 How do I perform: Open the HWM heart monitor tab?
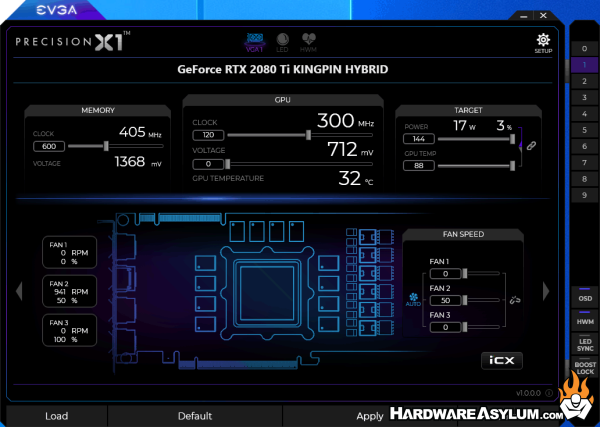point(308,42)
